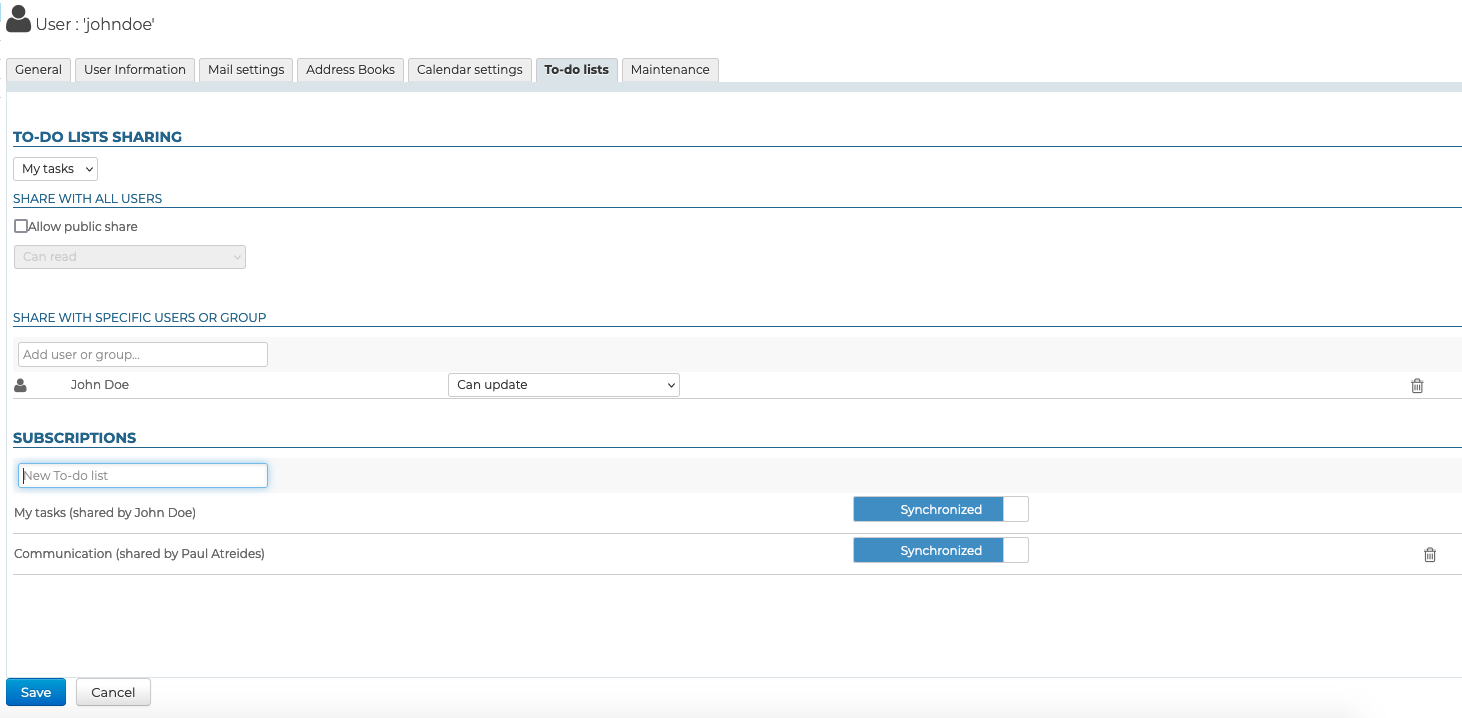1462x718 pixels.
Task: Click the user avatar icon beside 'johndoe'
Action: (x=18, y=19)
